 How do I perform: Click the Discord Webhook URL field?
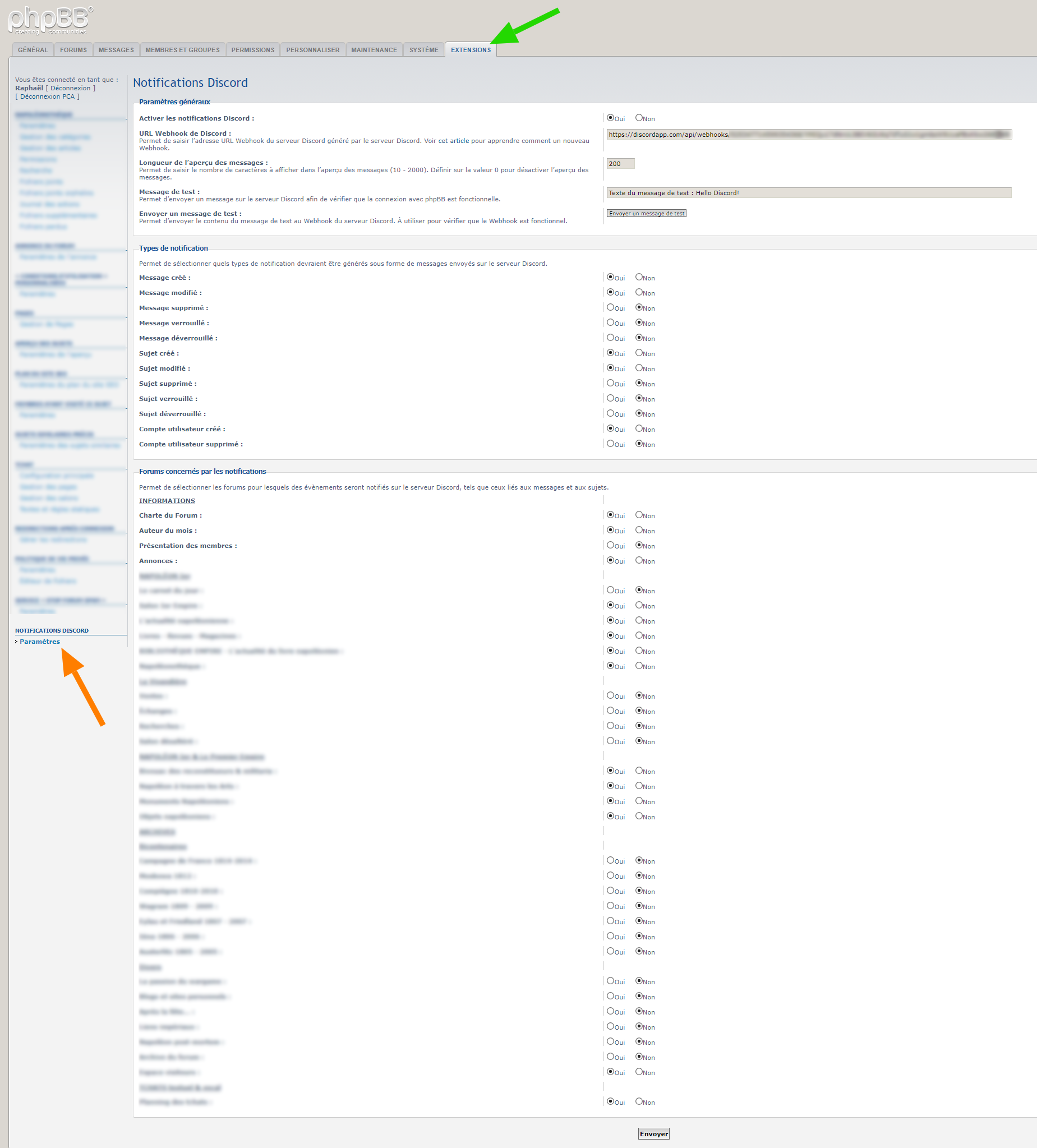click(x=808, y=135)
